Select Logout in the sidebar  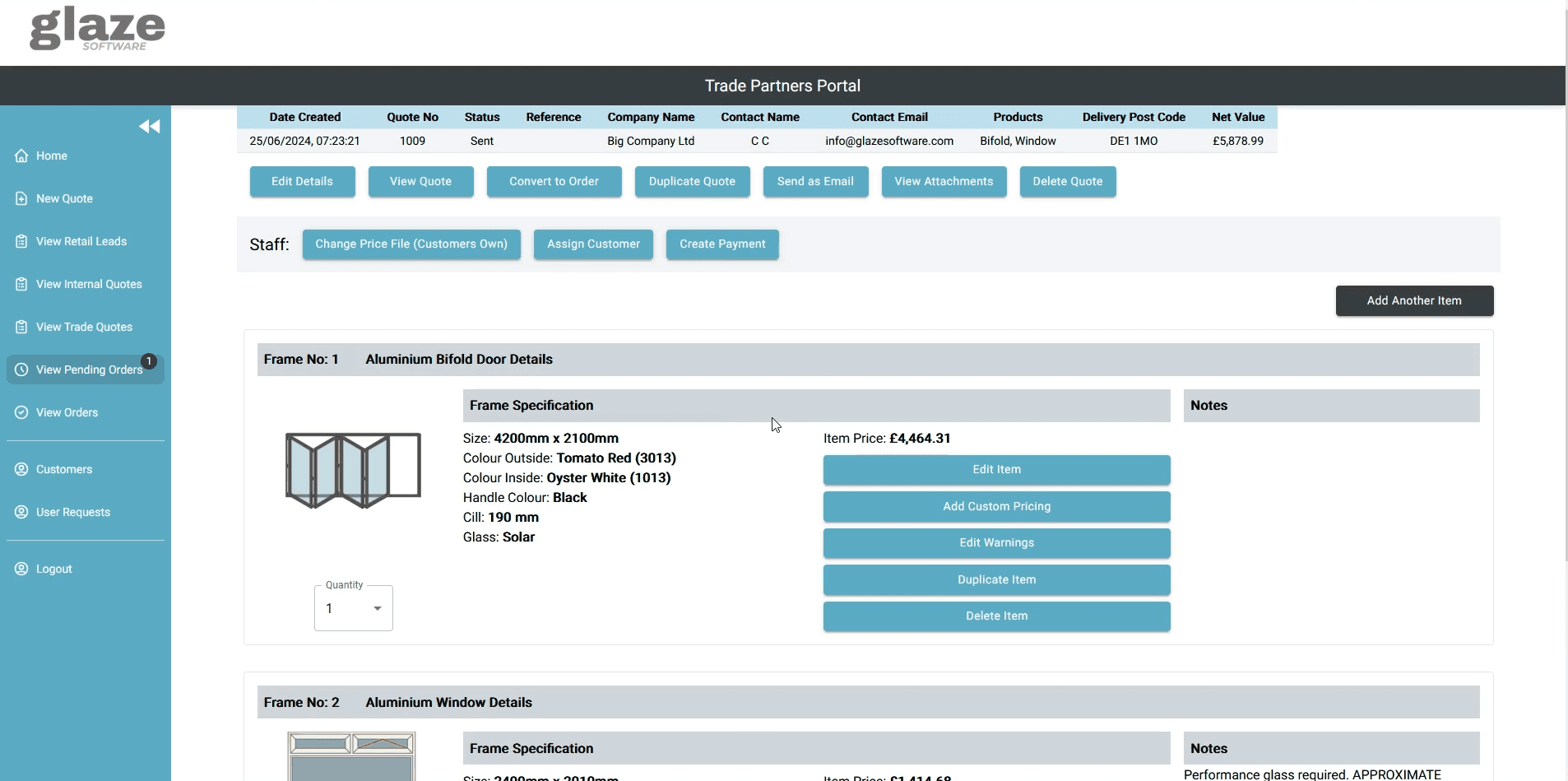point(86,569)
